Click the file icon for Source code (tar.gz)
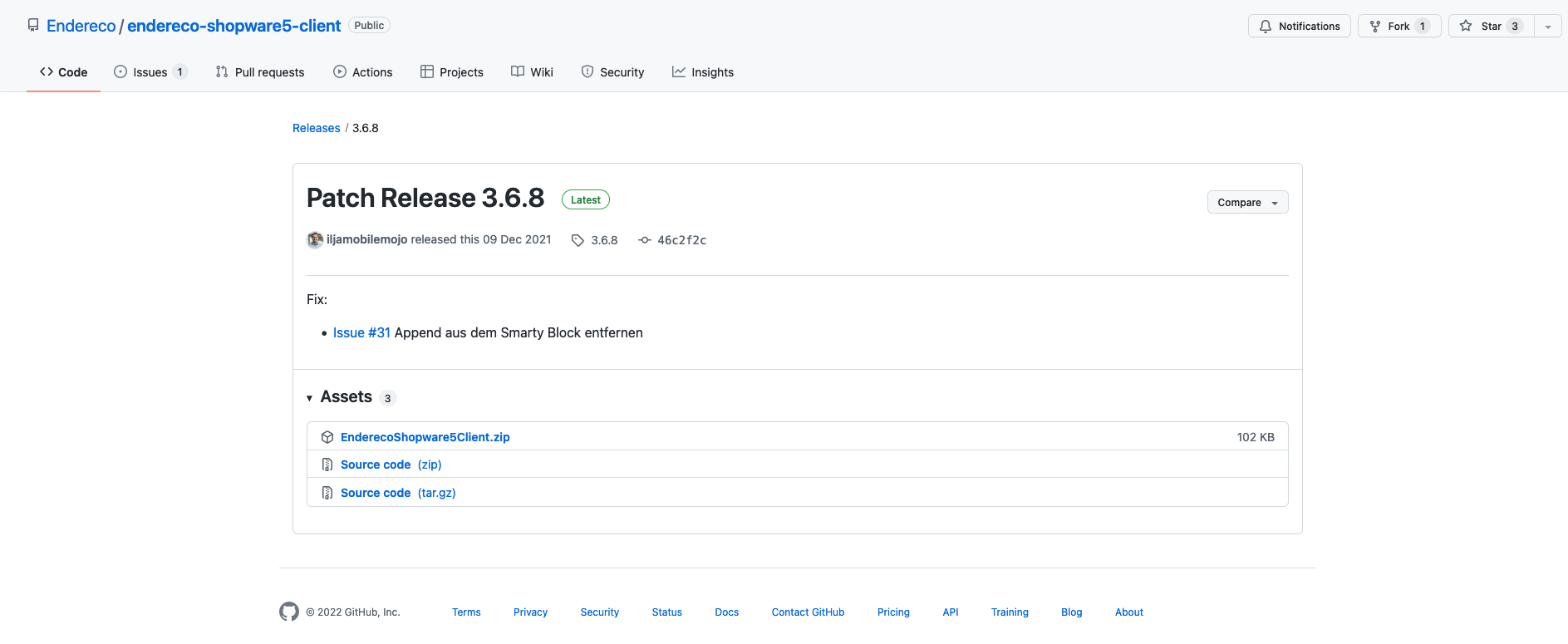Image resolution: width=1568 pixels, height=644 pixels. click(x=327, y=493)
